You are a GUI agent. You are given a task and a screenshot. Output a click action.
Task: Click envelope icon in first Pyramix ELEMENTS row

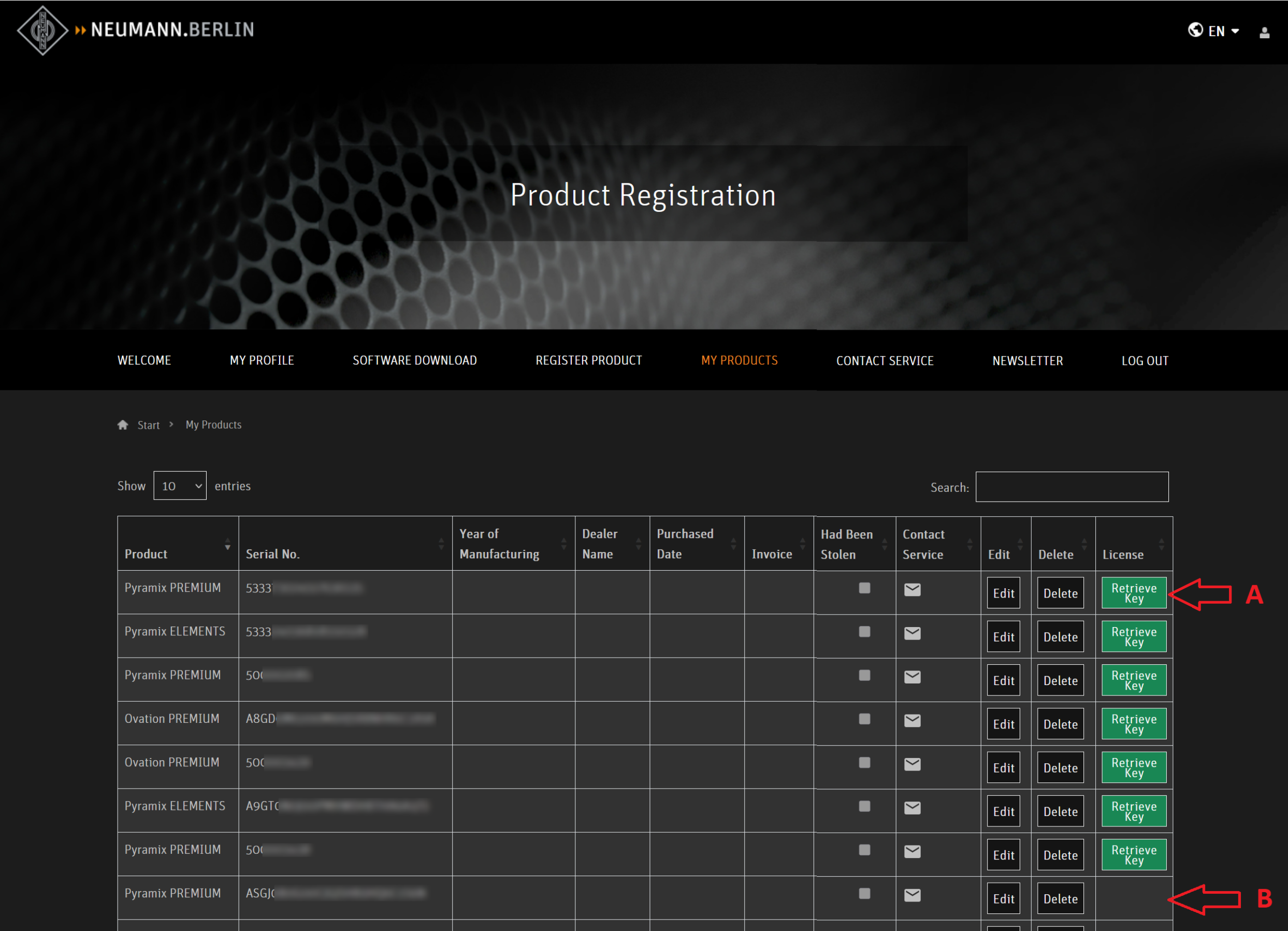click(912, 634)
